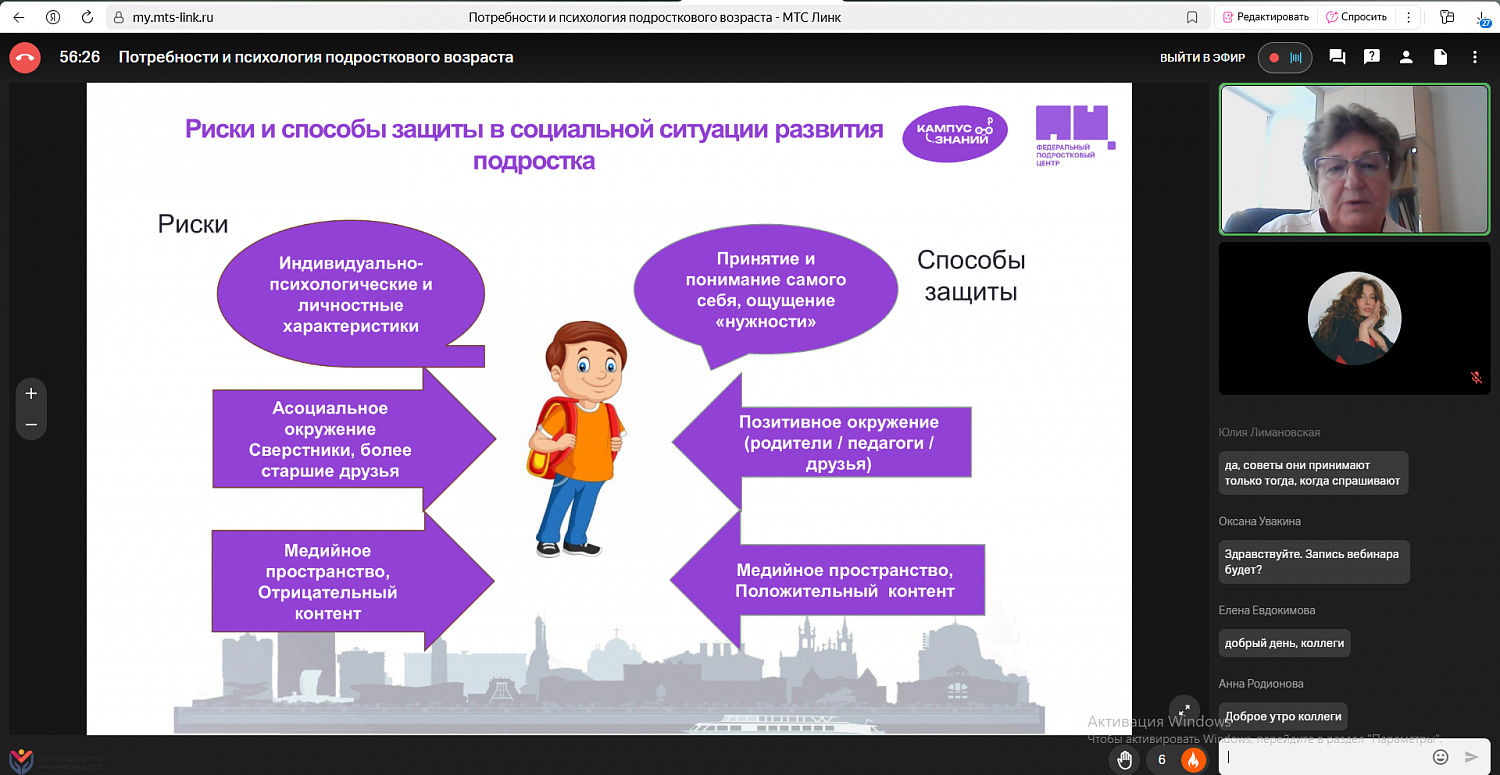This screenshot has width=1500, height=775.
Task: Click the slide bubble 'Индивидуально-психологические и личностные характеристики'
Action: coord(350,295)
